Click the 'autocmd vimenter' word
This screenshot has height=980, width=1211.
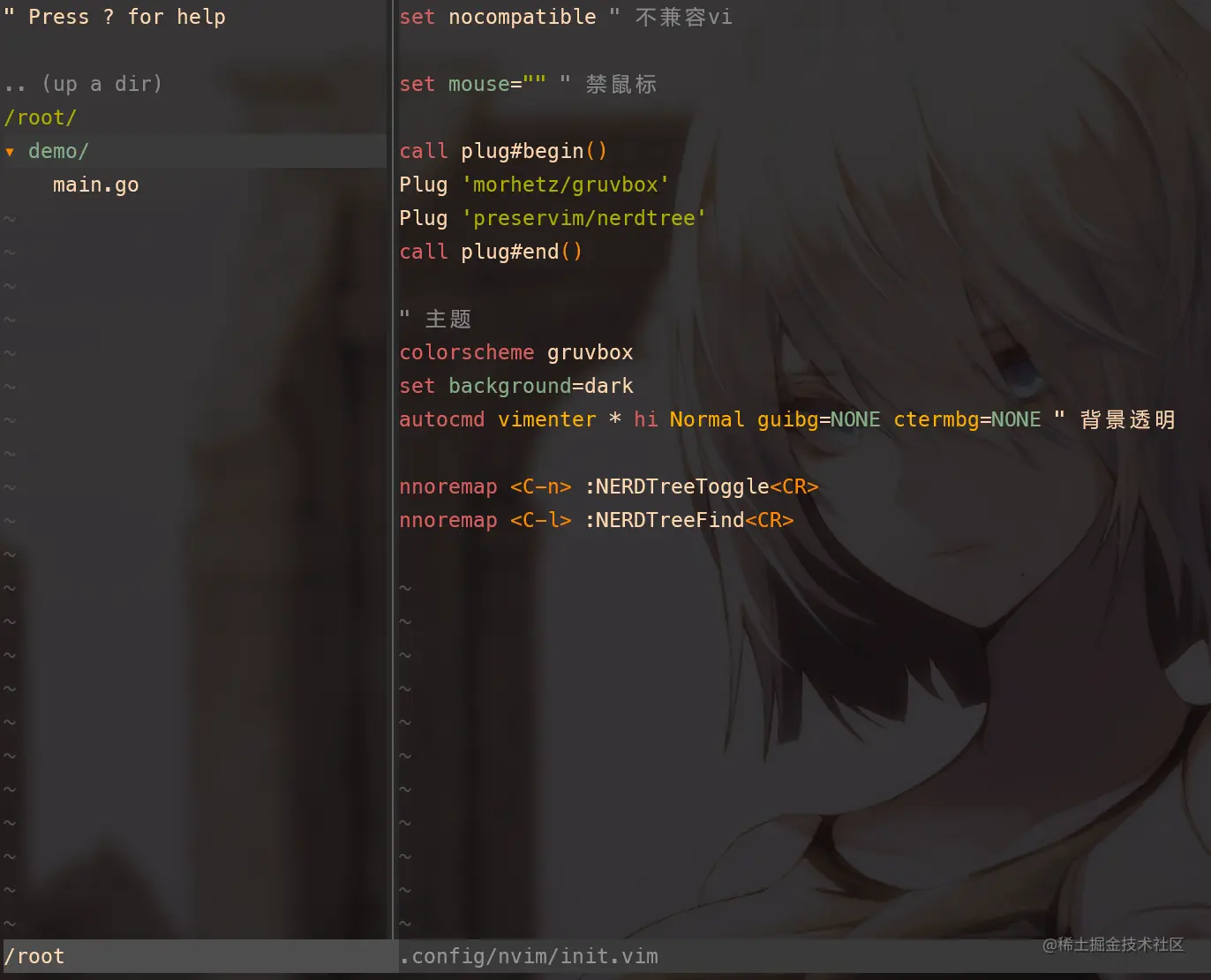pyautogui.click(x=498, y=419)
